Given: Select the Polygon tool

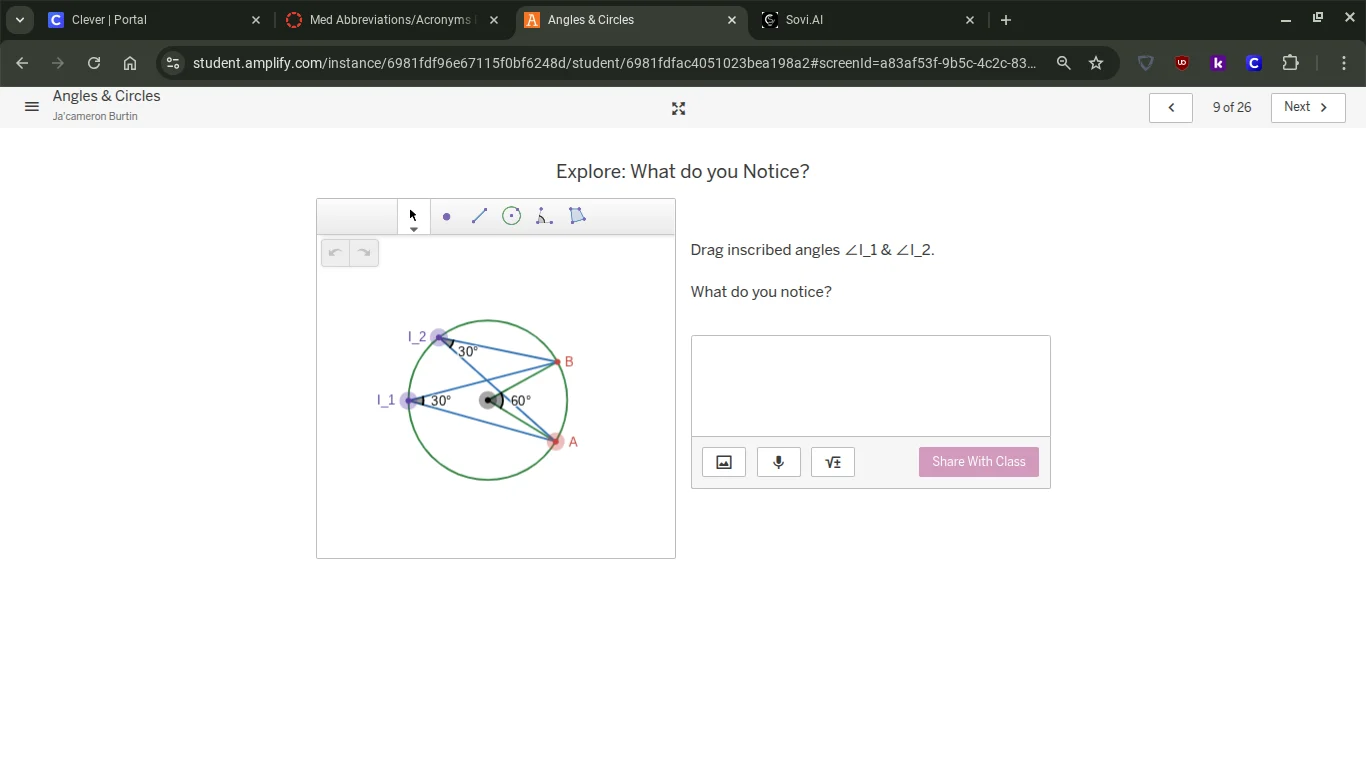Looking at the screenshot, I should (x=577, y=216).
